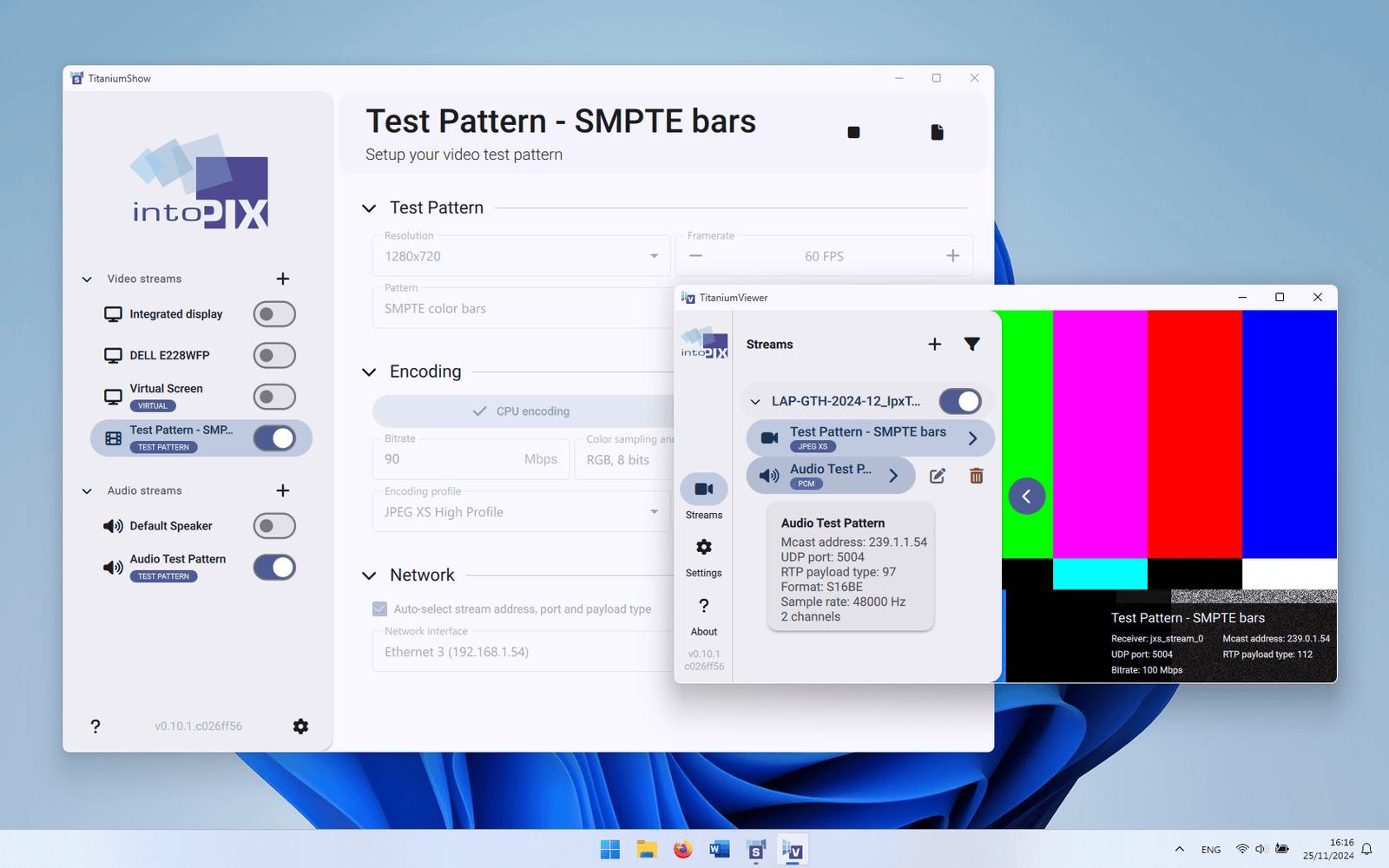Viewport: 1389px width, 868px height.
Task: Toggle CPU encoding option
Action: pos(523,411)
